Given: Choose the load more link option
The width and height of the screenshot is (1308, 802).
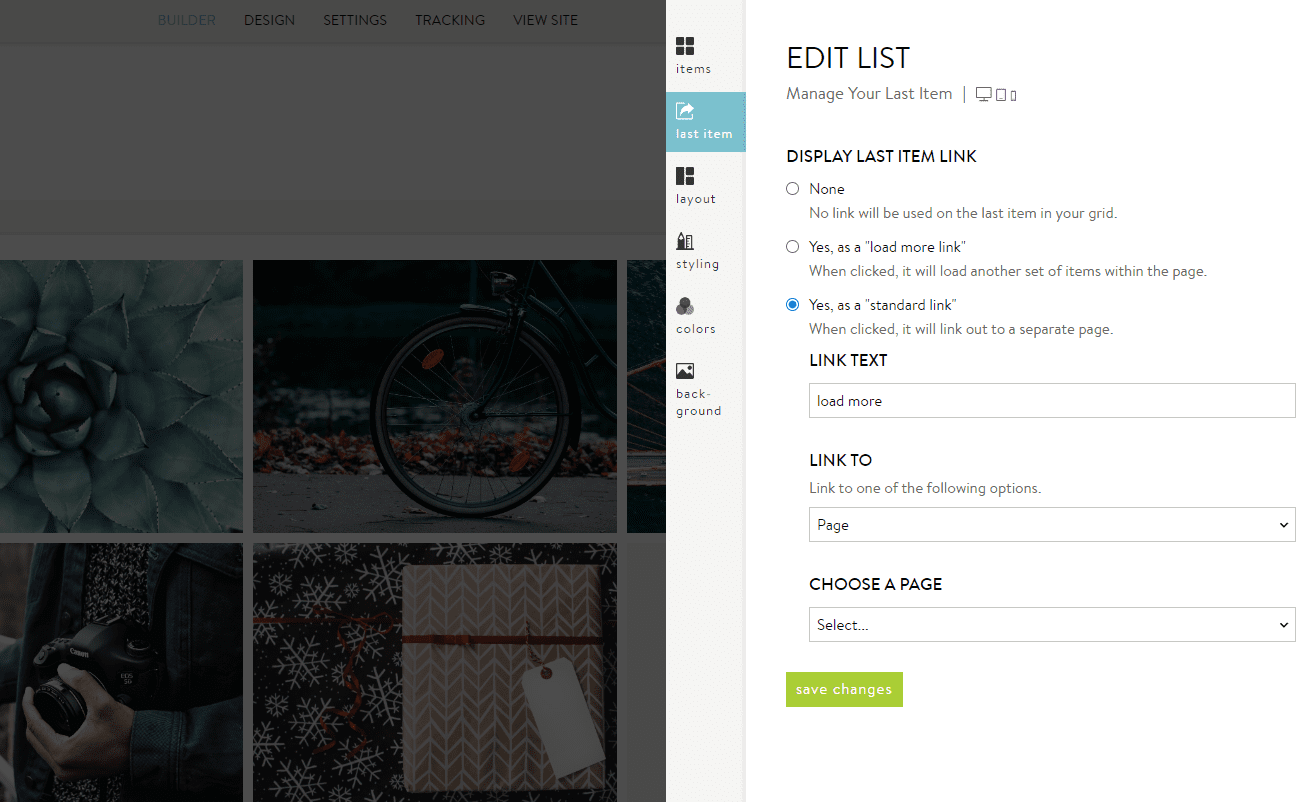Looking at the screenshot, I should (793, 246).
